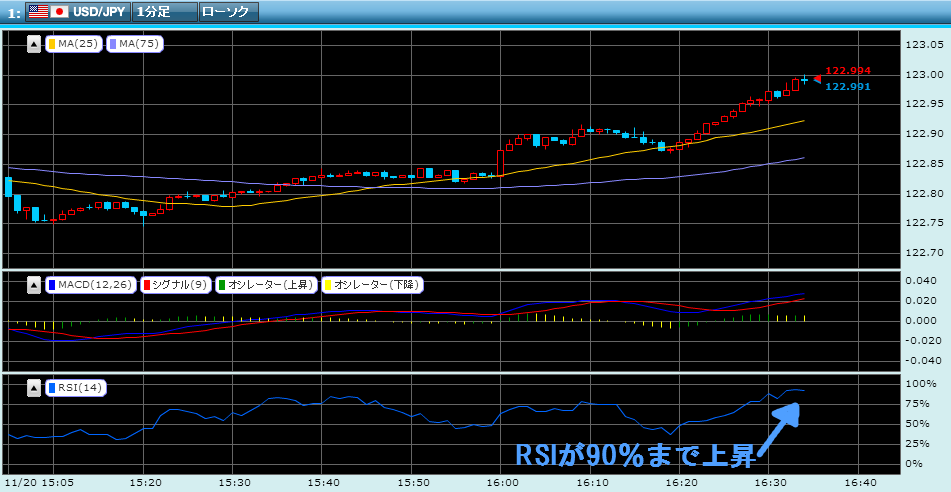Click the 123.05 price axis label

pos(924,45)
